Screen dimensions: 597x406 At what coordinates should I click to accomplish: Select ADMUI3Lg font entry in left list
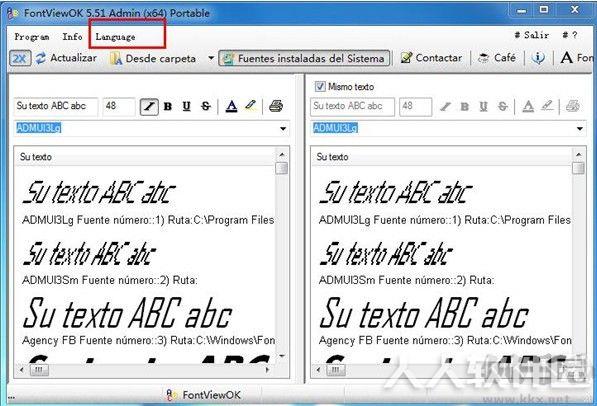(x=148, y=203)
